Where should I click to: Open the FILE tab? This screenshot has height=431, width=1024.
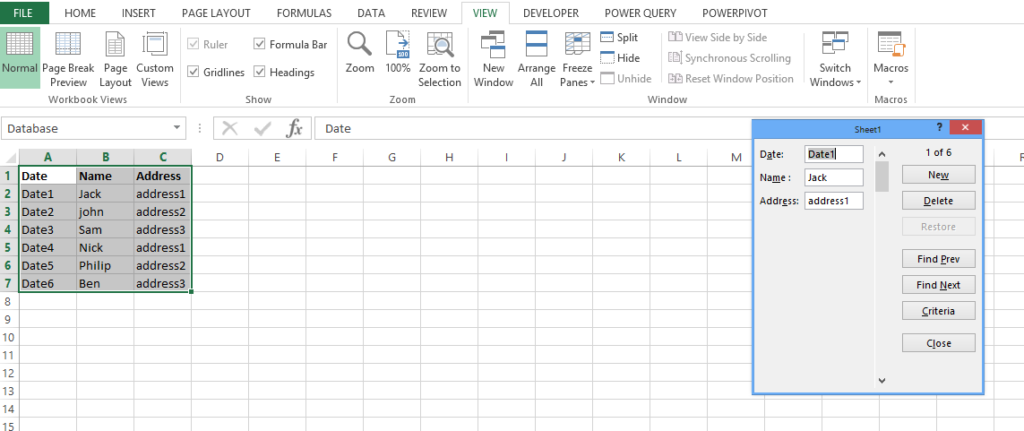(24, 13)
